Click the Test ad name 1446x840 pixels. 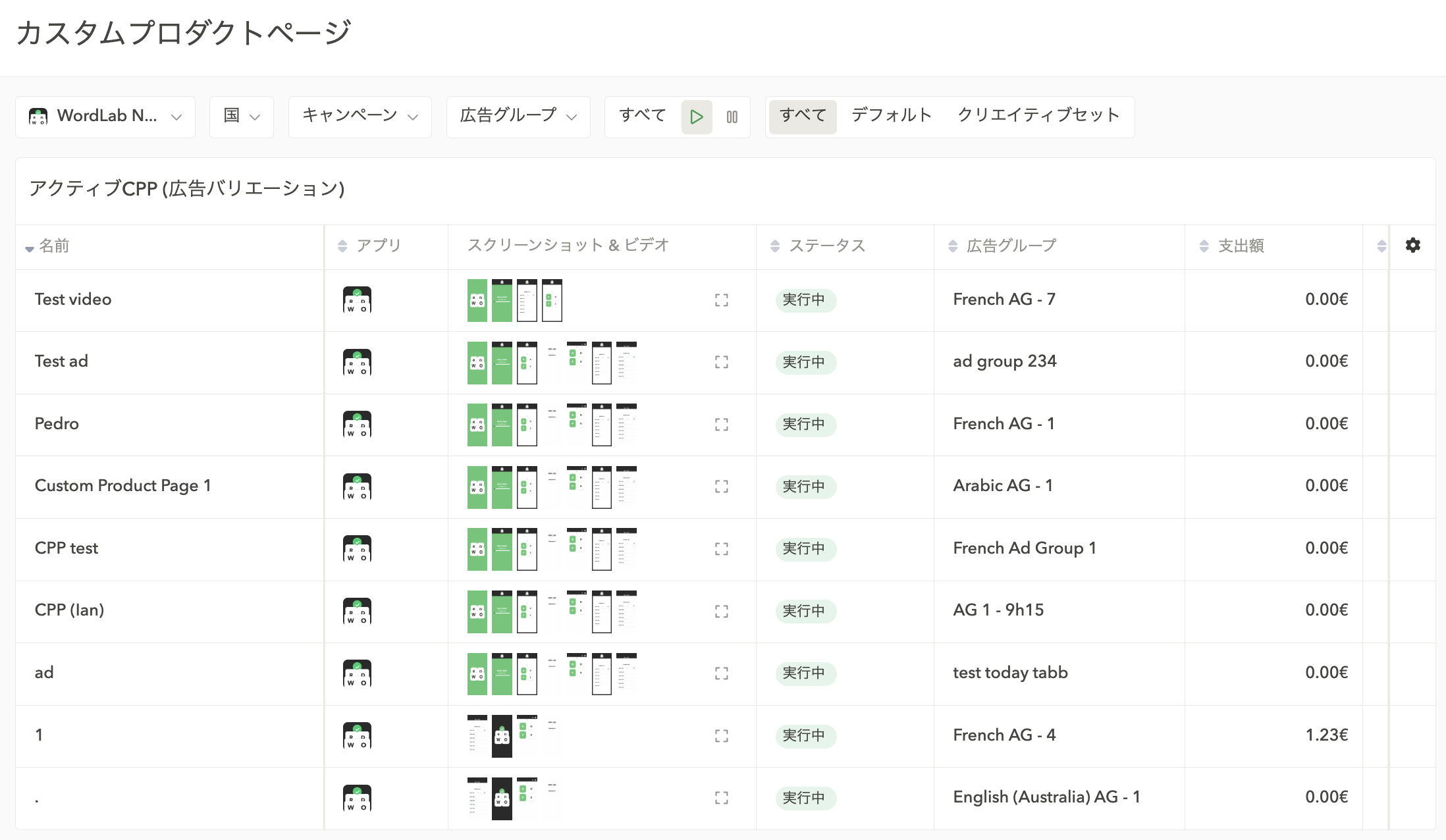(x=61, y=361)
